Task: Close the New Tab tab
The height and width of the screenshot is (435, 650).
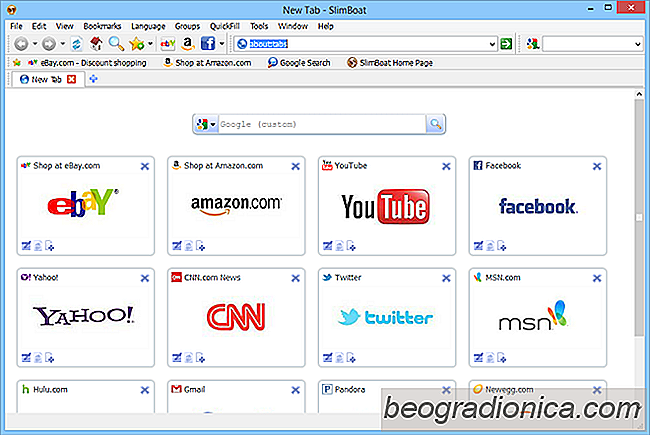Action: click(x=72, y=79)
